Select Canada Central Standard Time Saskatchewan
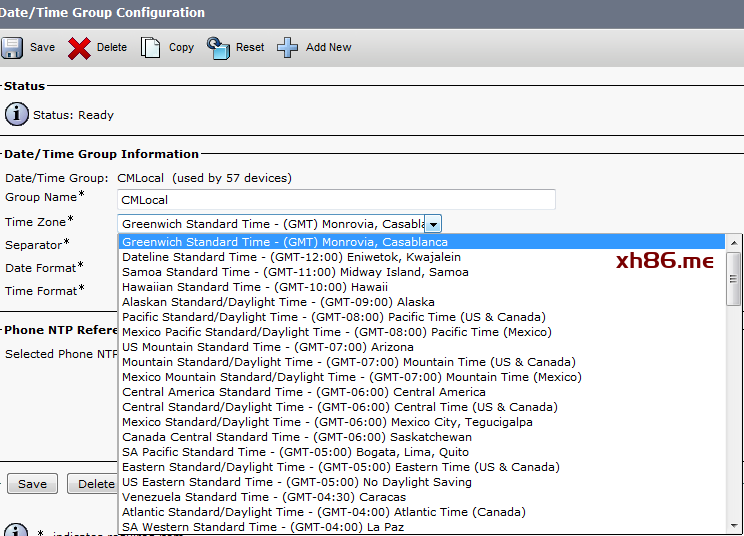This screenshot has width=744, height=536. [297, 437]
